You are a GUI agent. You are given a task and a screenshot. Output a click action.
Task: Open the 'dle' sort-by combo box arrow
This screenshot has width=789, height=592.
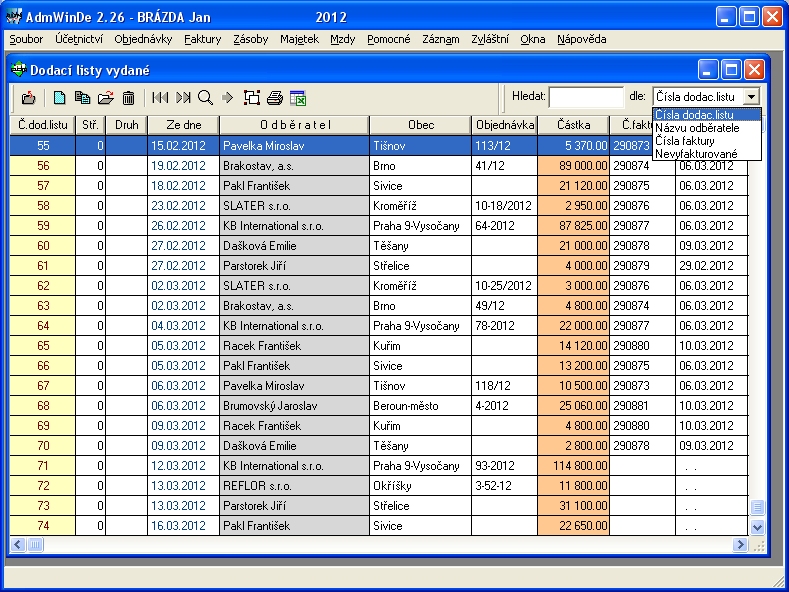pyautogui.click(x=751, y=96)
